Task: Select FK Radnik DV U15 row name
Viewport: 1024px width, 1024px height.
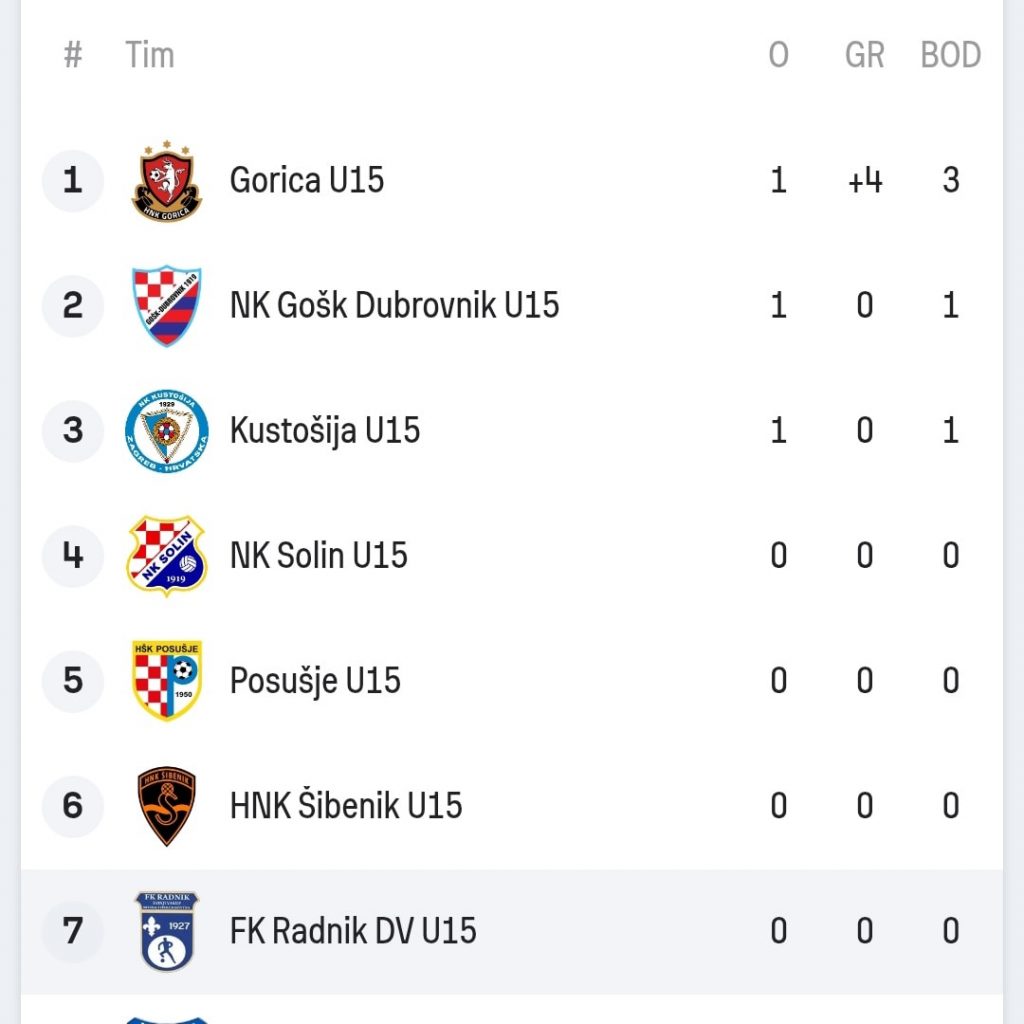Action: click(x=353, y=931)
